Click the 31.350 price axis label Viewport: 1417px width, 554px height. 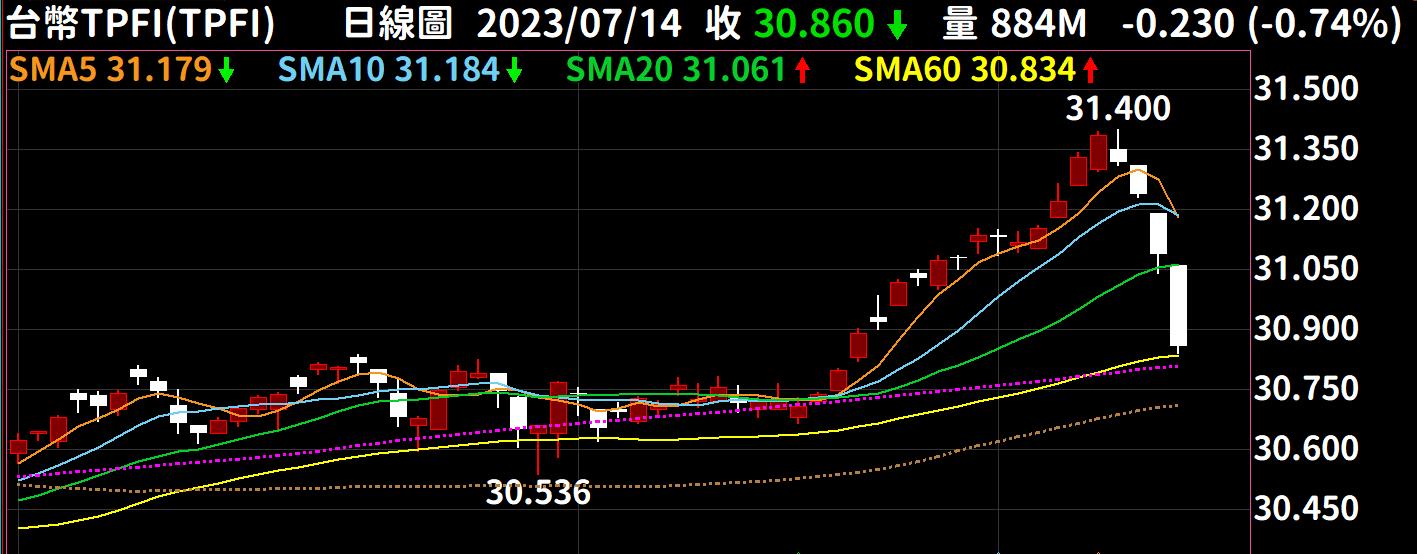(1308, 149)
